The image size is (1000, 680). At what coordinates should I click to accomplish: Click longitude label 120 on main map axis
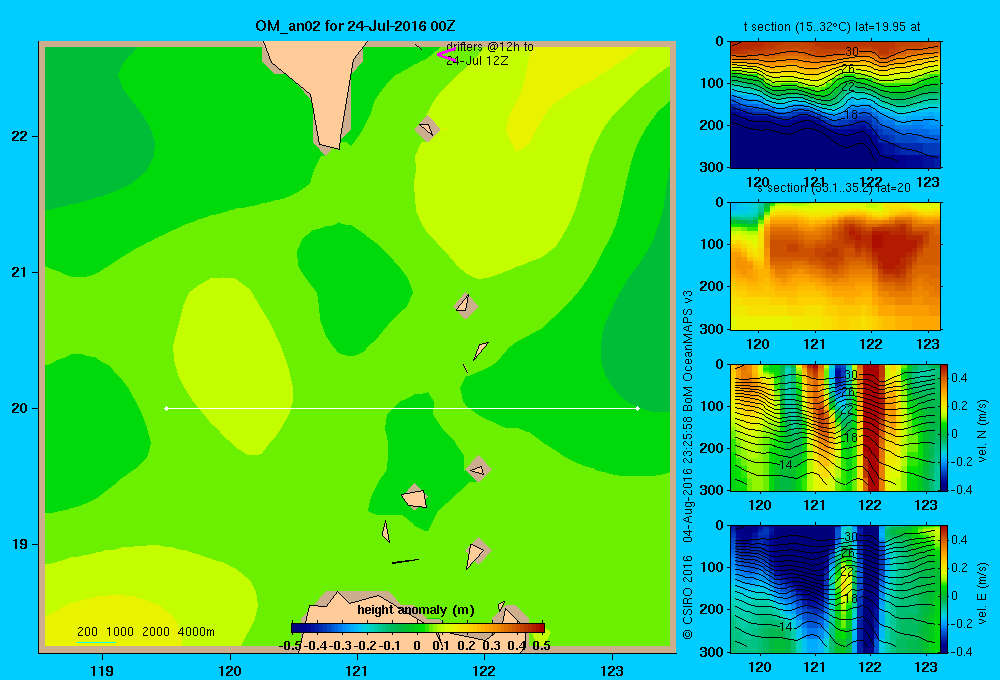pos(230,670)
